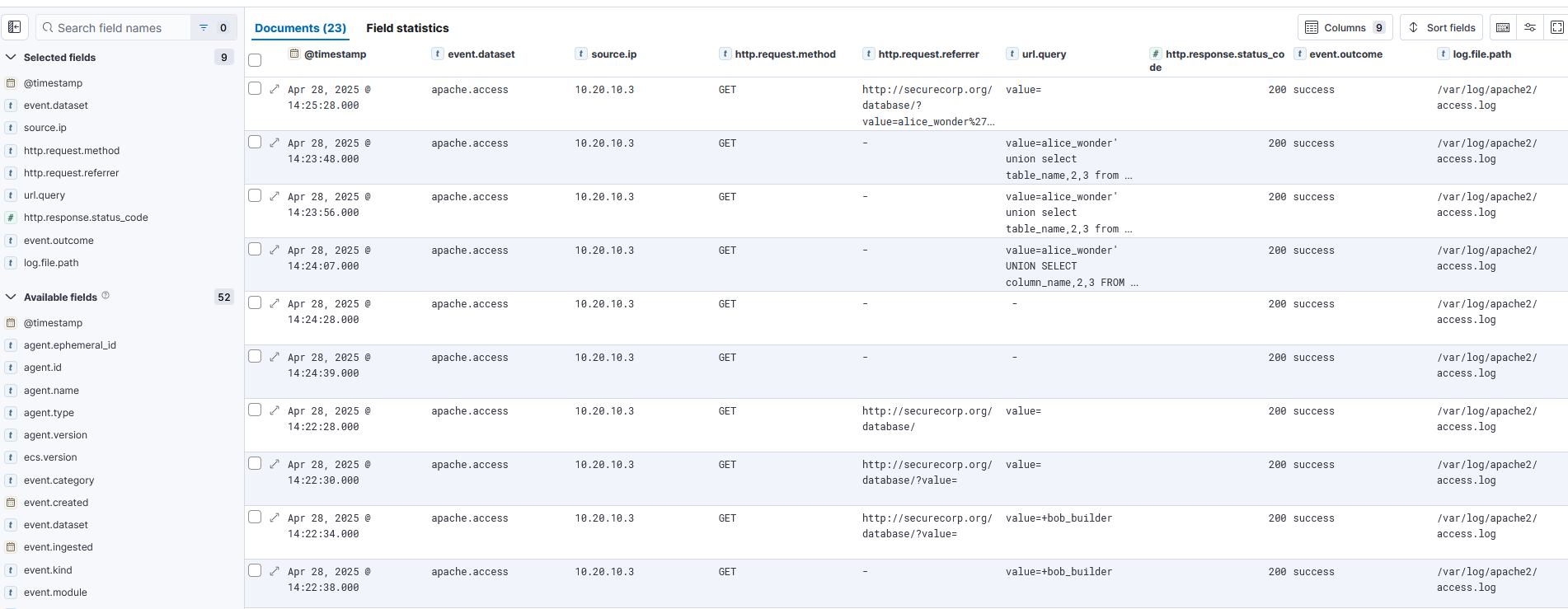The width and height of the screenshot is (1568, 609).
Task: Expand the 14:22:38 document row details
Action: tap(275, 571)
